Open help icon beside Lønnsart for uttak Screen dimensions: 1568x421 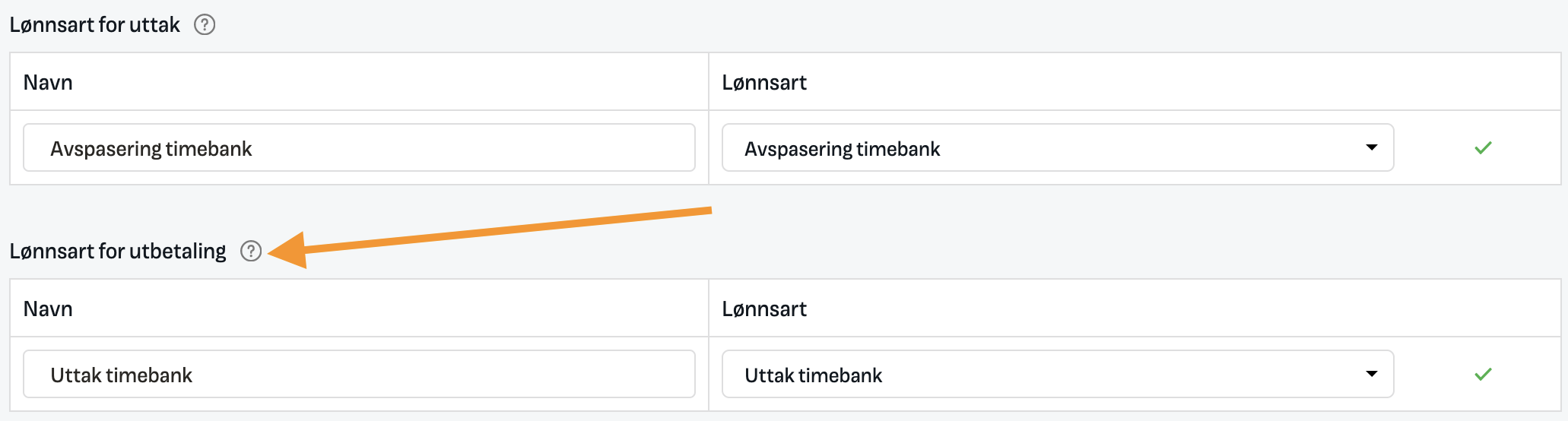[x=205, y=25]
